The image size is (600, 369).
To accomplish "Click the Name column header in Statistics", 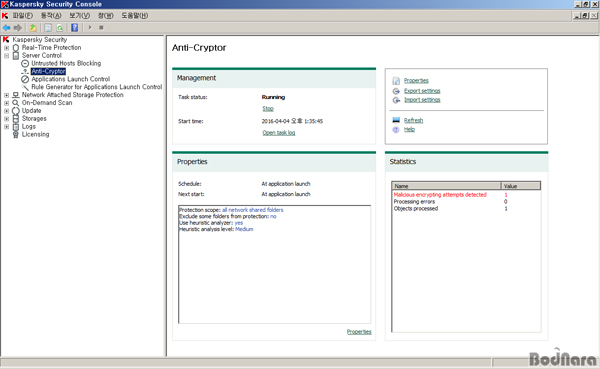I will [446, 186].
